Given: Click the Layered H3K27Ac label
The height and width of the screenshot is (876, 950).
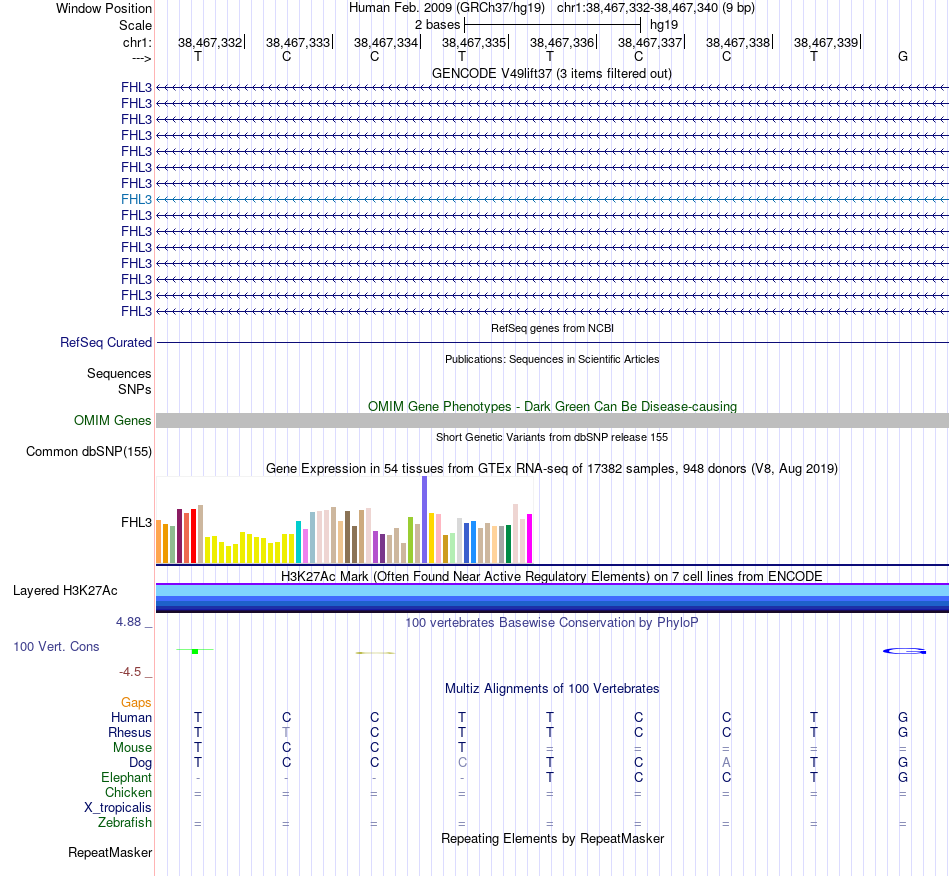Looking at the screenshot, I should point(65,591).
